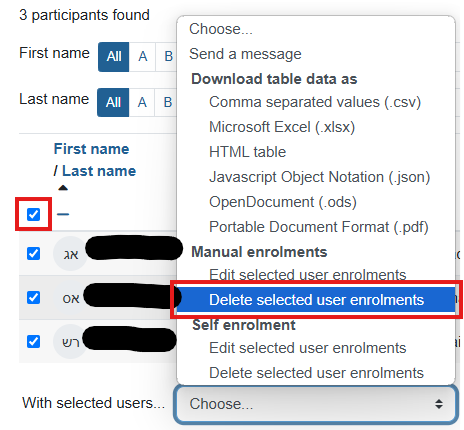Filter Last name by All
464x430 pixels.
[x=113, y=102]
